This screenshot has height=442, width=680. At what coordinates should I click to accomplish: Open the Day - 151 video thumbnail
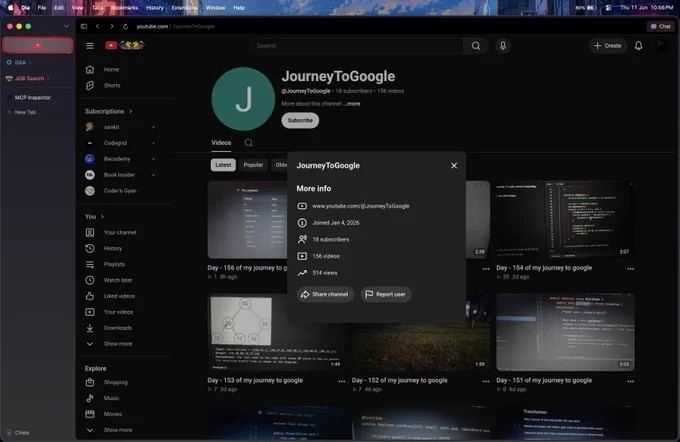coord(566,332)
